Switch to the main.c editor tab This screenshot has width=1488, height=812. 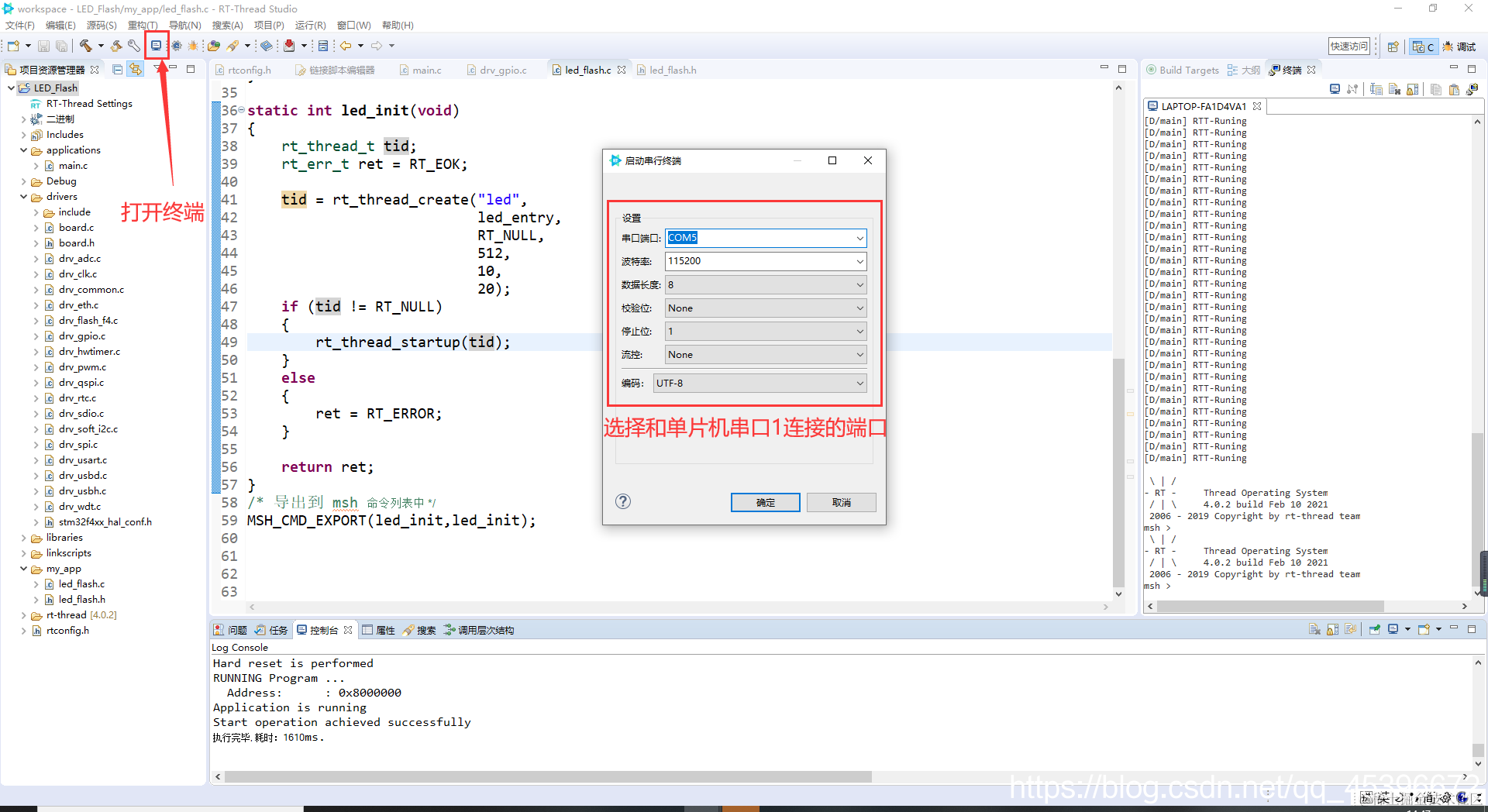tap(421, 70)
